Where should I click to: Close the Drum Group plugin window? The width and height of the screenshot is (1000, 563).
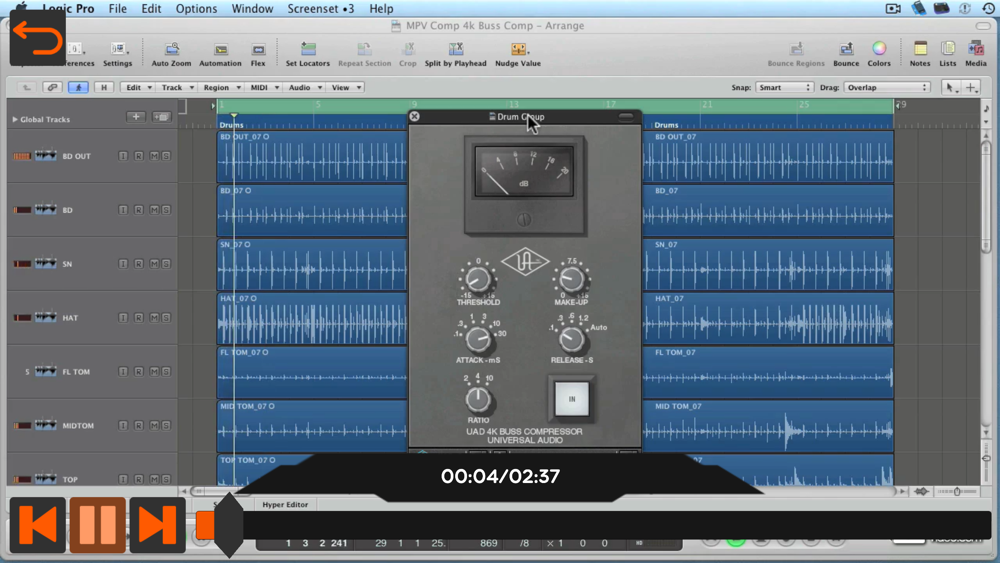point(415,116)
